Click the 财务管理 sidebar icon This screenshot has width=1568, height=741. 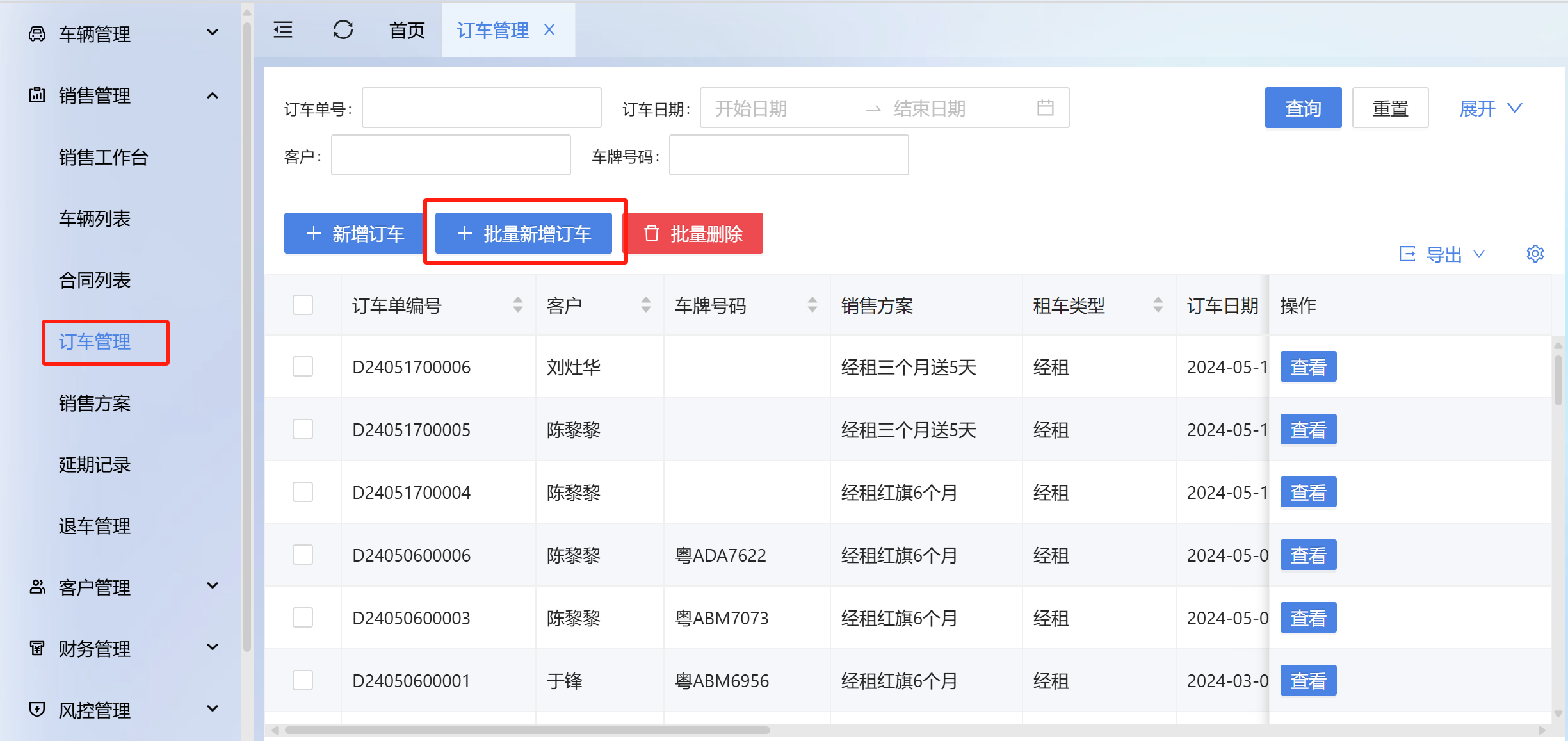(x=37, y=649)
